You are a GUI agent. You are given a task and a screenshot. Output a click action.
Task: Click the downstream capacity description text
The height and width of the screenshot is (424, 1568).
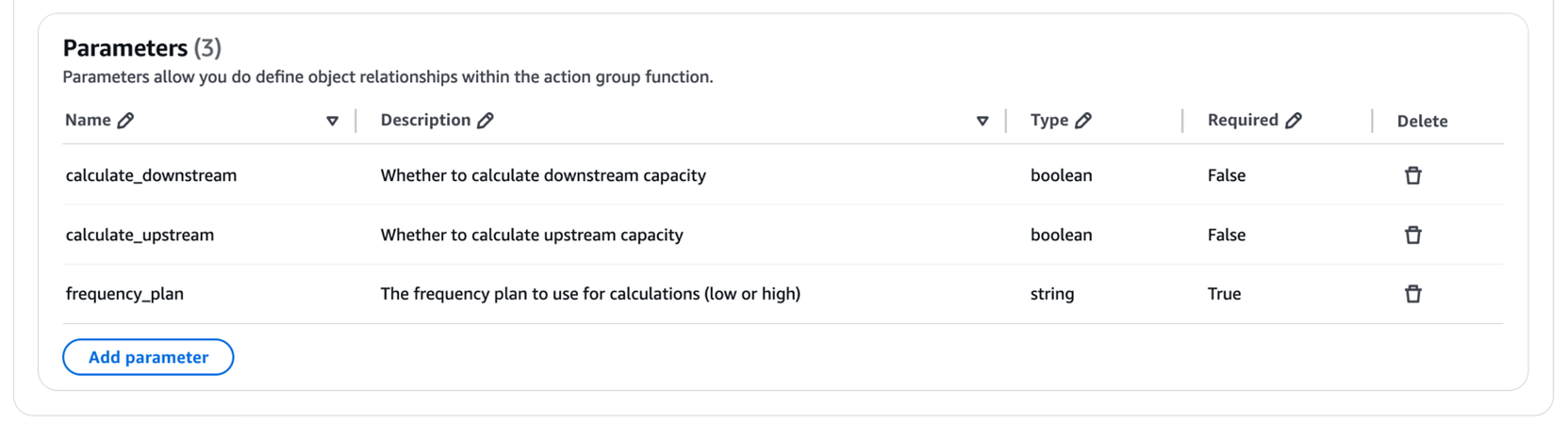543,175
